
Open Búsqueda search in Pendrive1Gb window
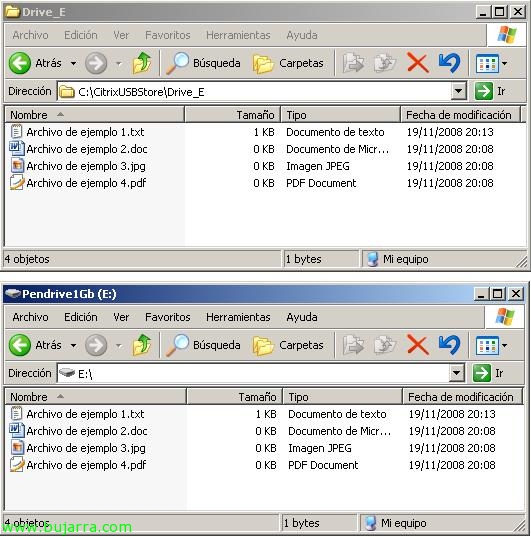point(203,345)
